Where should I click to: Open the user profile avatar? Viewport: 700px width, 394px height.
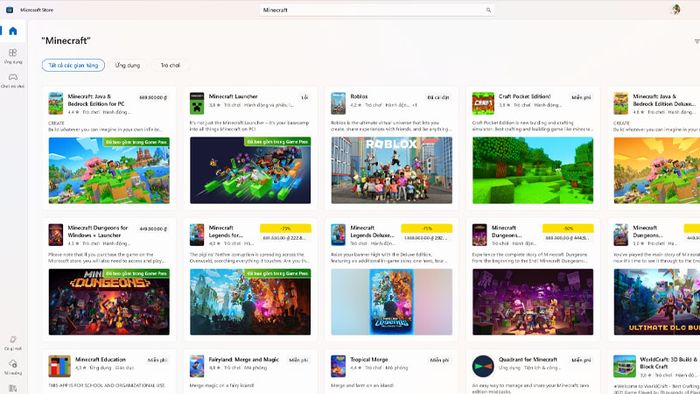click(x=675, y=10)
